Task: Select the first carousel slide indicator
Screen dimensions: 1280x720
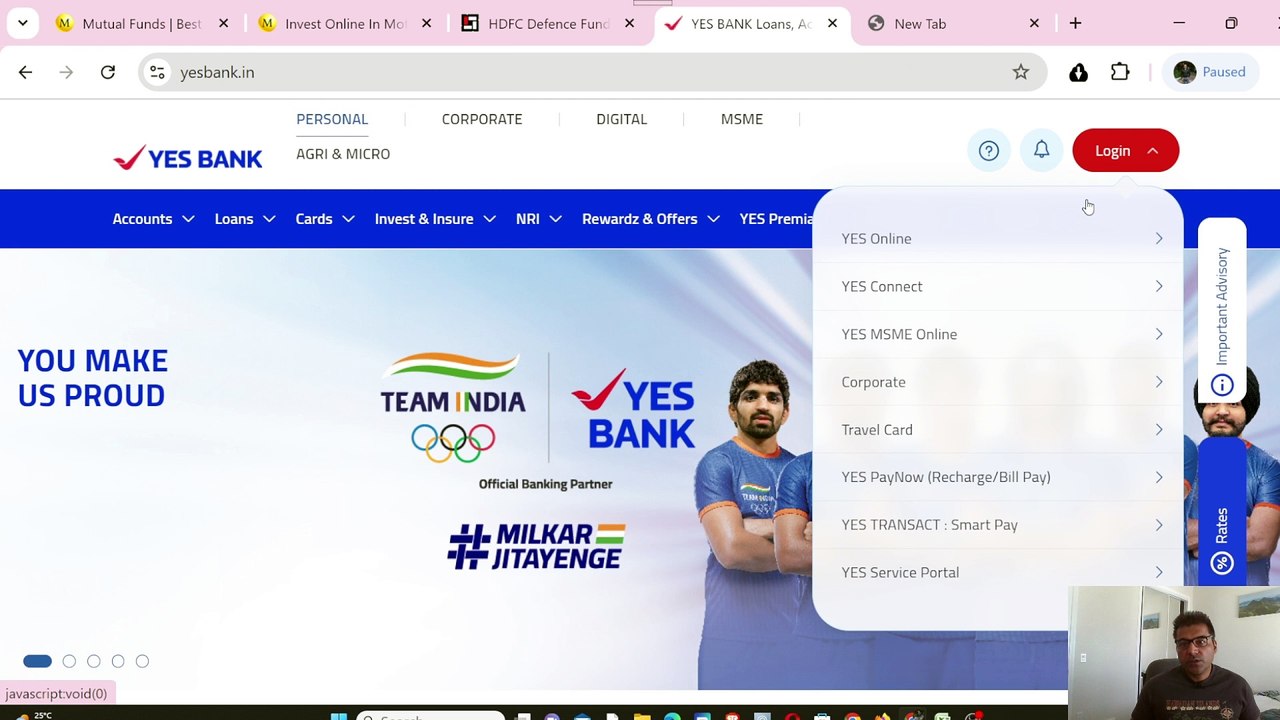Action: pos(37,661)
